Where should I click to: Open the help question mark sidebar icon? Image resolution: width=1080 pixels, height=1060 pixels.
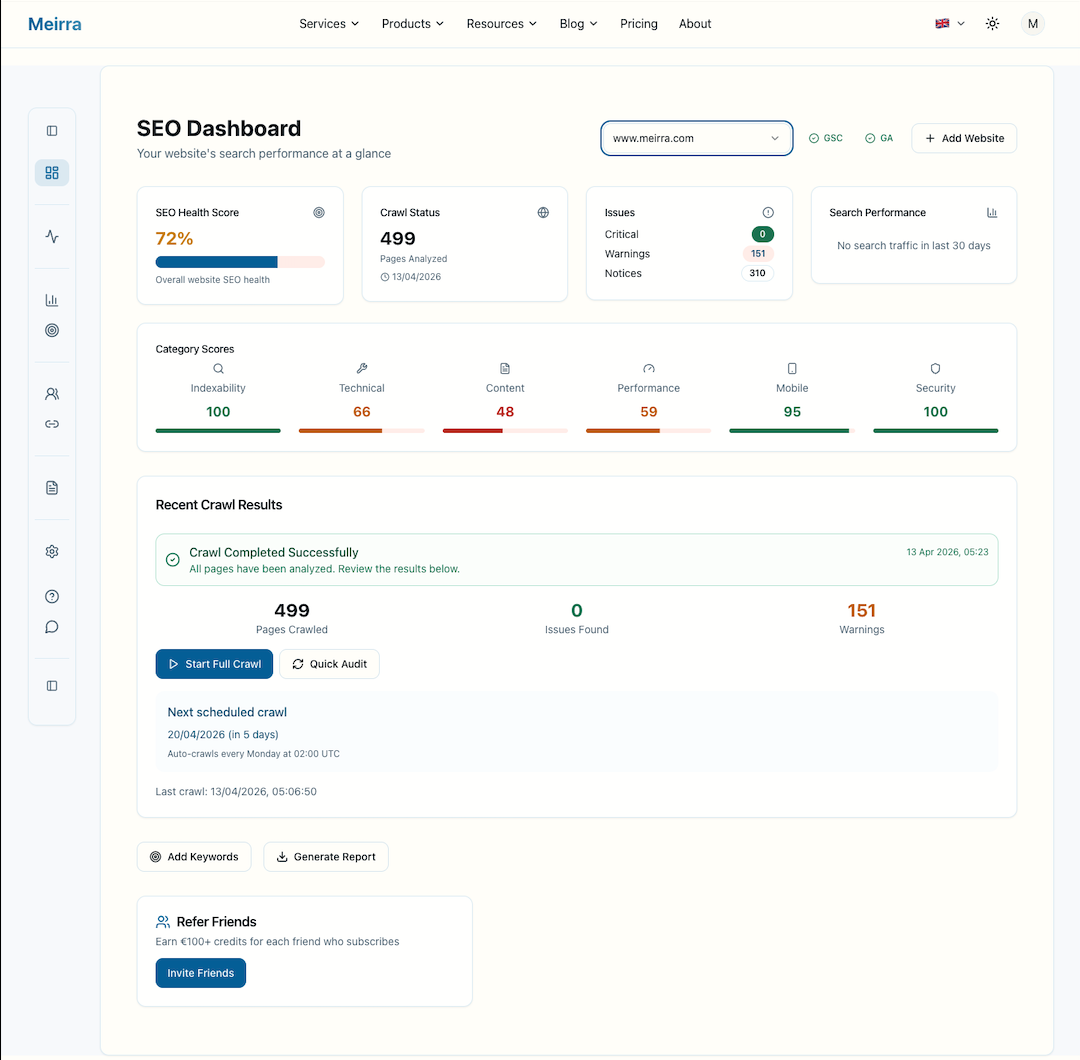[52, 596]
